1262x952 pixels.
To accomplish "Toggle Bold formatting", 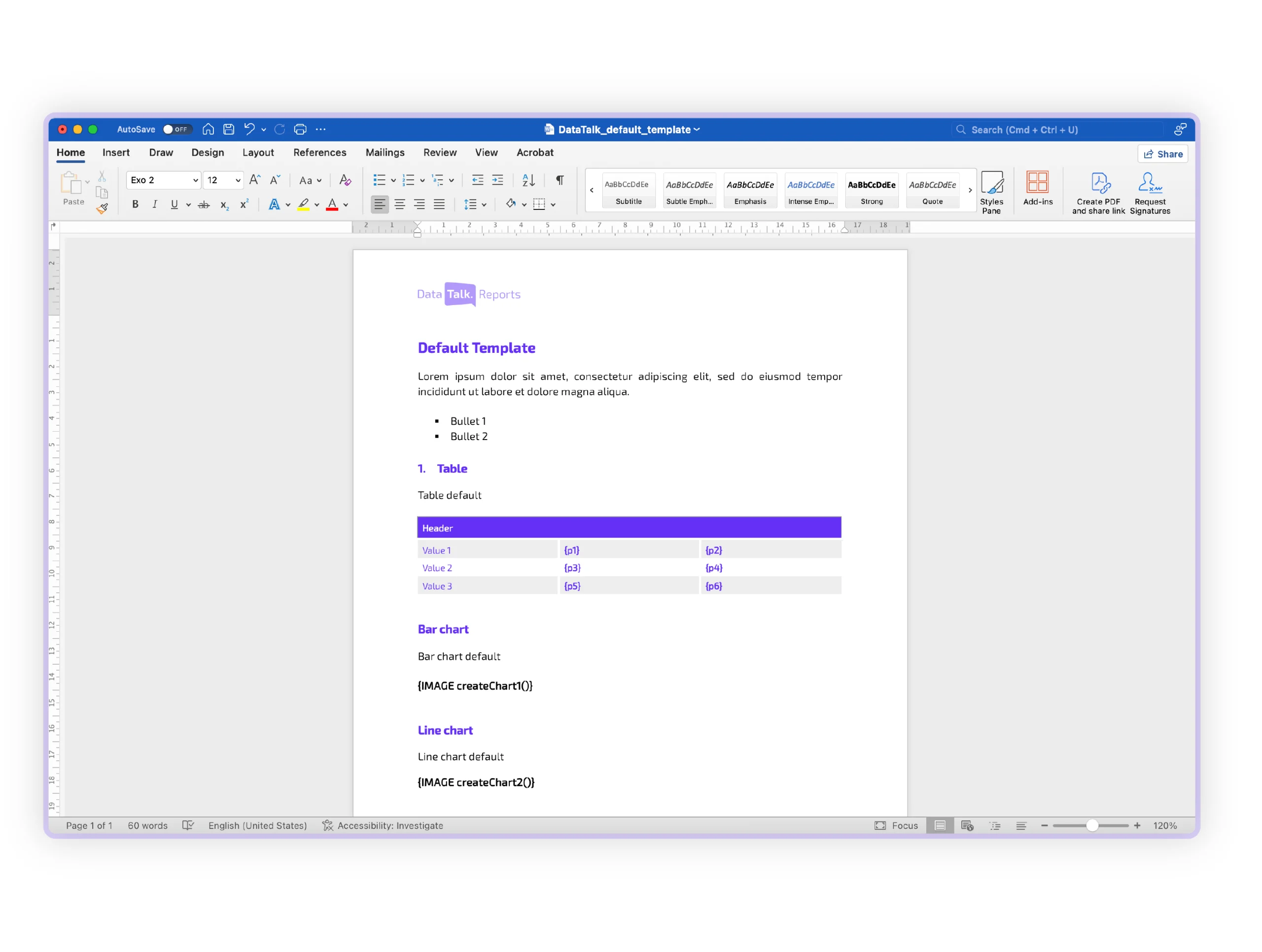I will pos(135,204).
